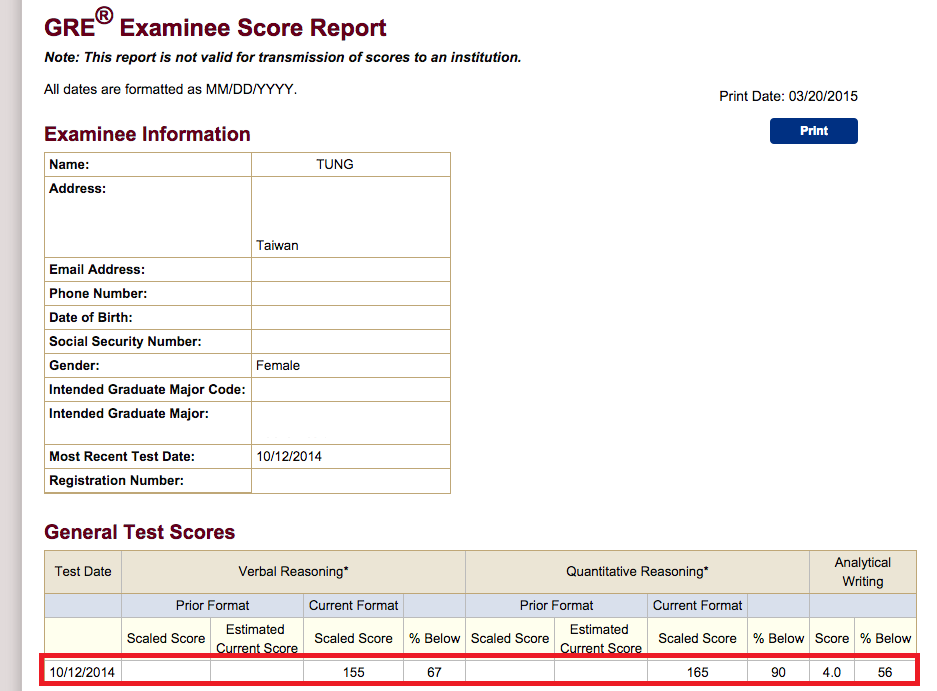
Task: Click the Taiwan address text
Action: tap(277, 246)
